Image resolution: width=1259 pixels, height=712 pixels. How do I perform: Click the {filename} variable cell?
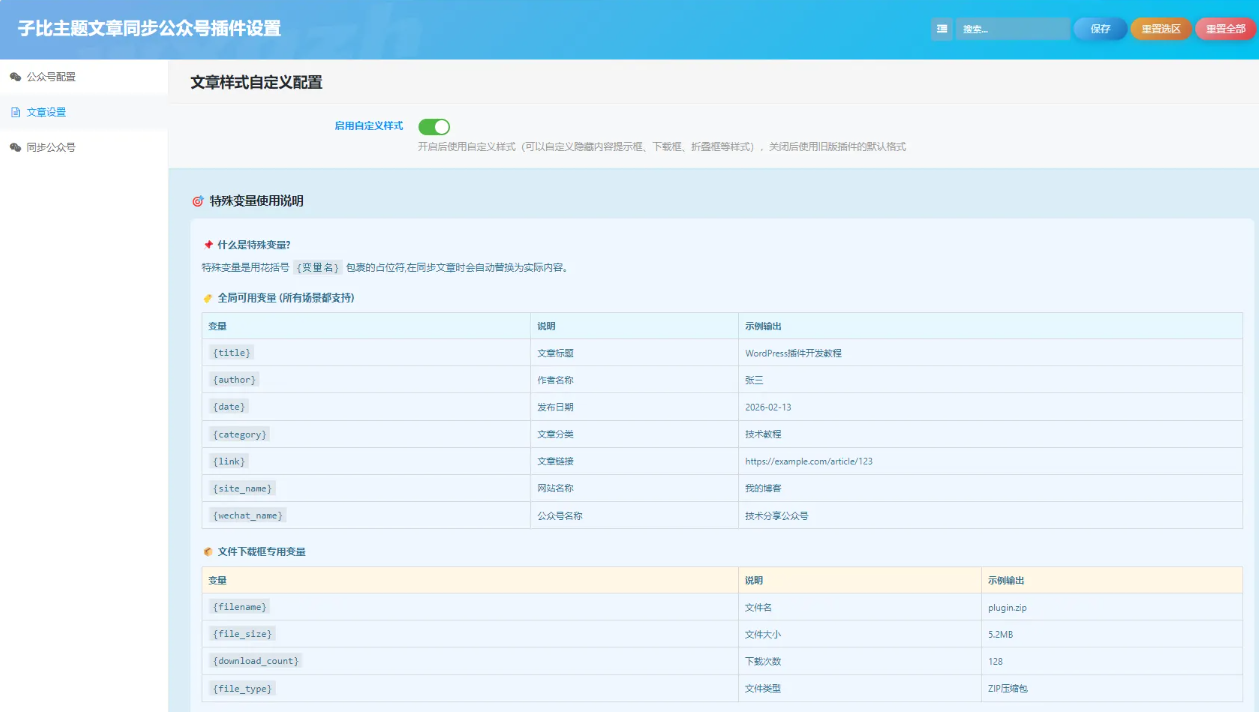[x=470, y=607]
